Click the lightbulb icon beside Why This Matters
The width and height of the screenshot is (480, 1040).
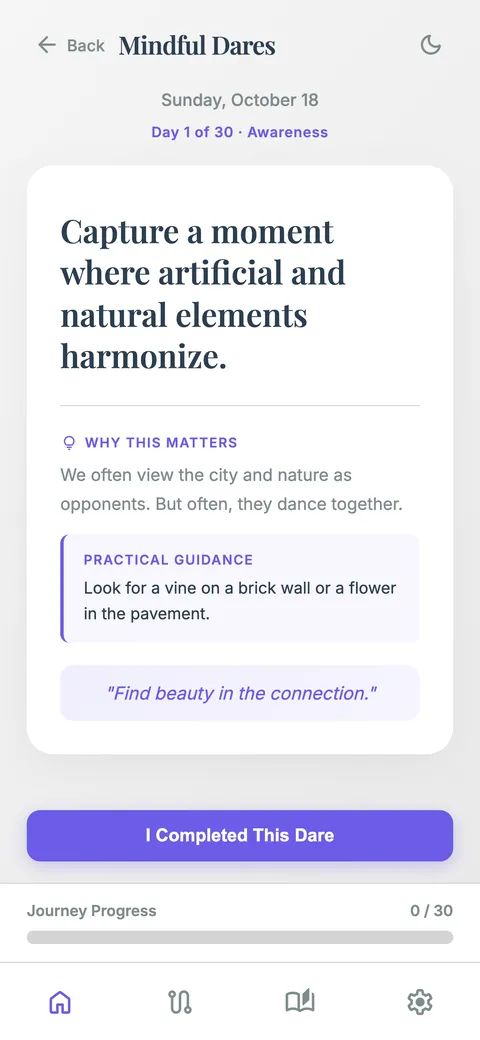click(68, 443)
